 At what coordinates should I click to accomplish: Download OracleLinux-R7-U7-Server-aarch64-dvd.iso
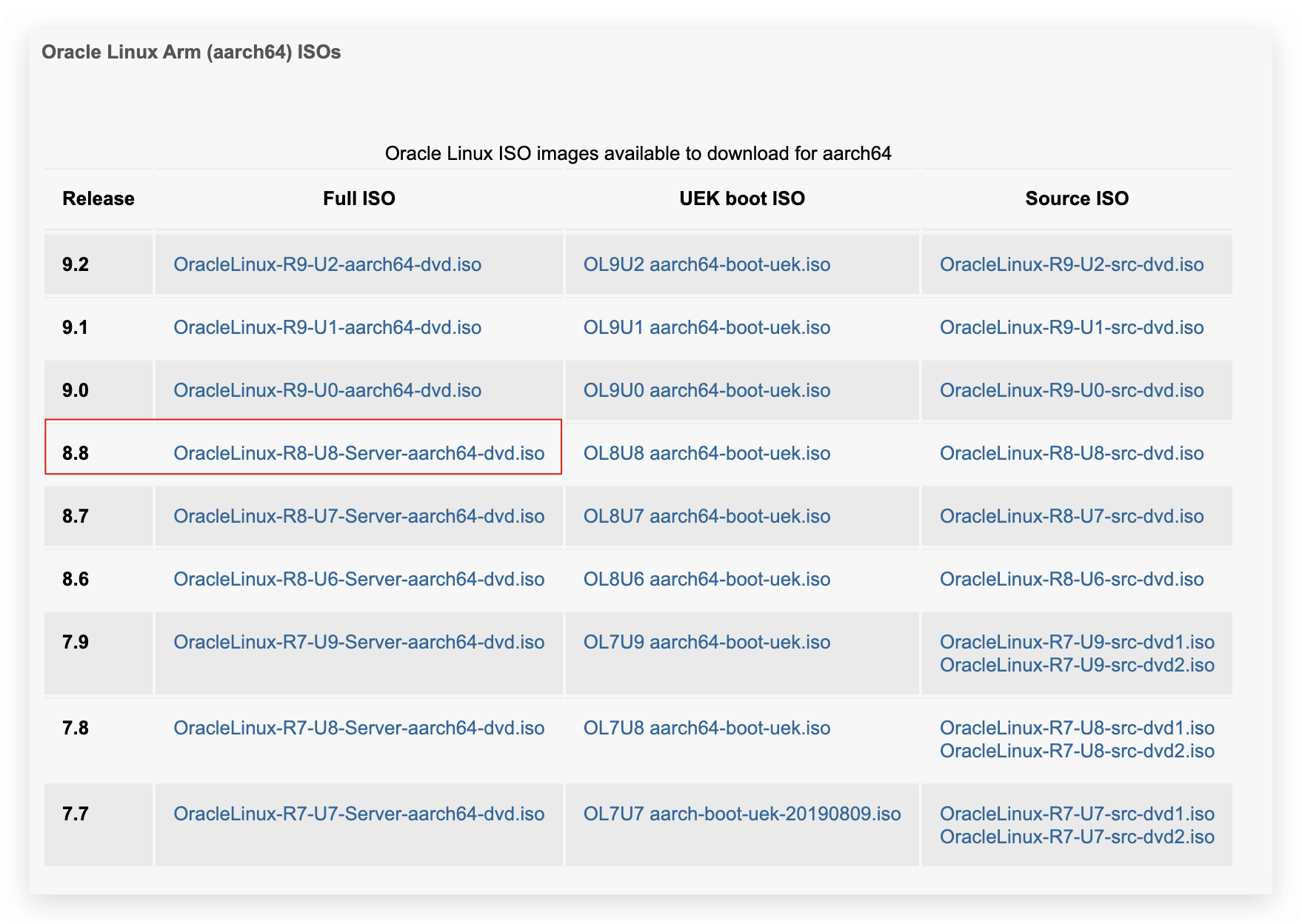point(359,814)
